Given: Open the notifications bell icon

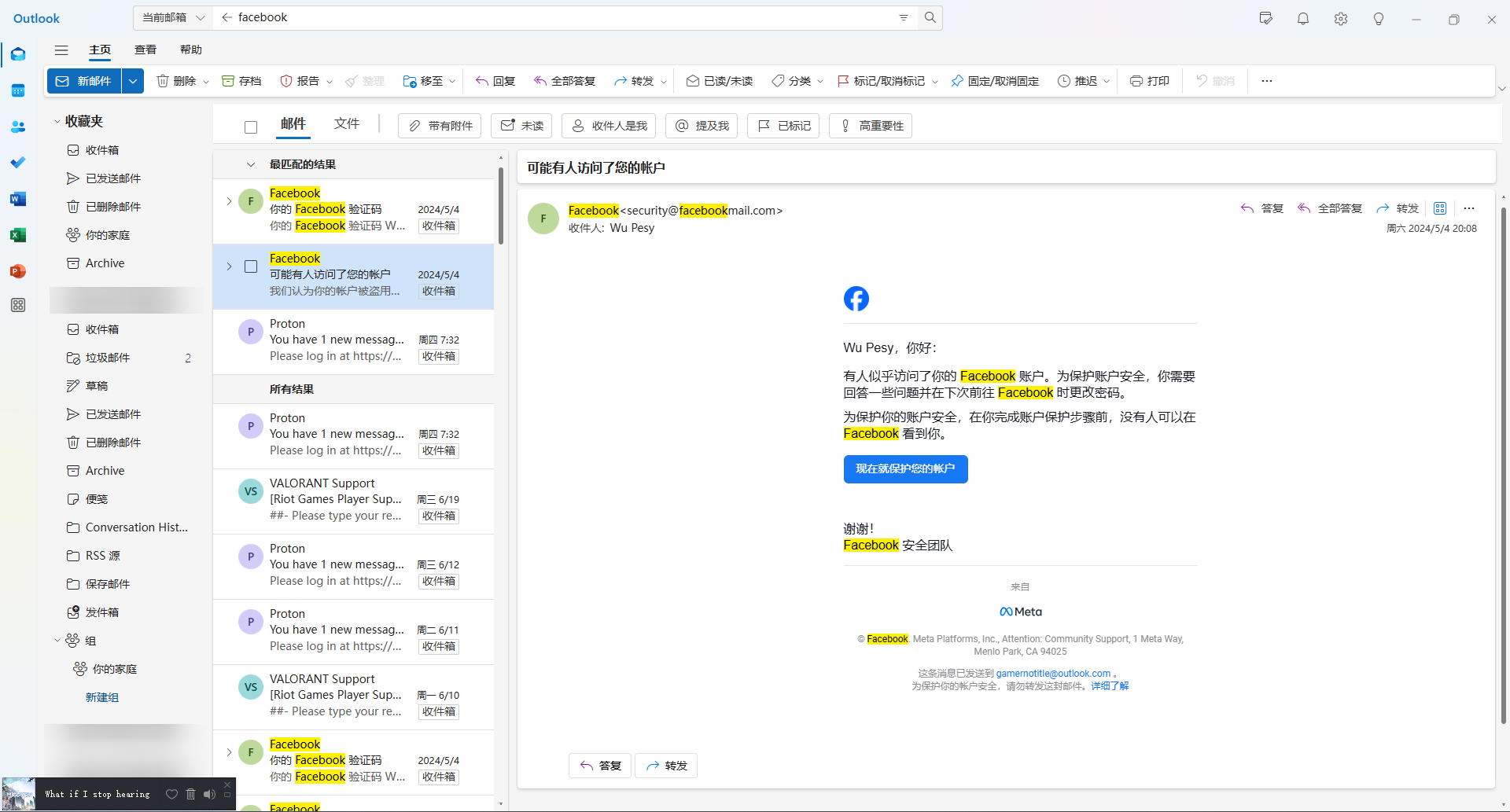Looking at the screenshot, I should coord(1303,19).
